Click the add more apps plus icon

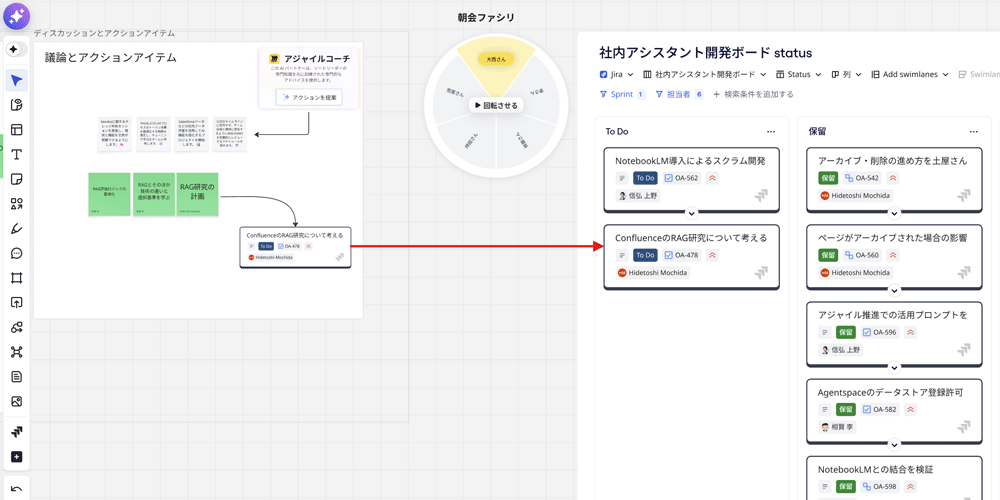coord(17,457)
